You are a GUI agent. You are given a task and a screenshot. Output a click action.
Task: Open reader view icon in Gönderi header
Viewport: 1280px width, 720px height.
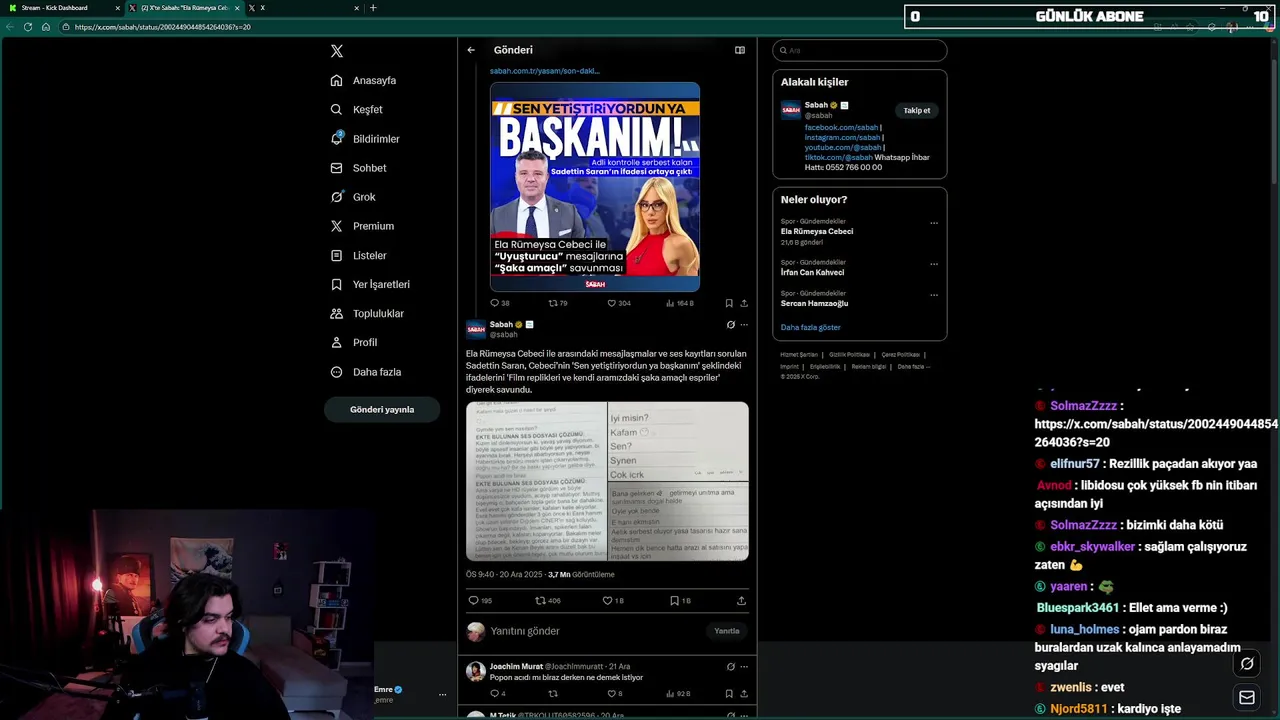point(740,50)
